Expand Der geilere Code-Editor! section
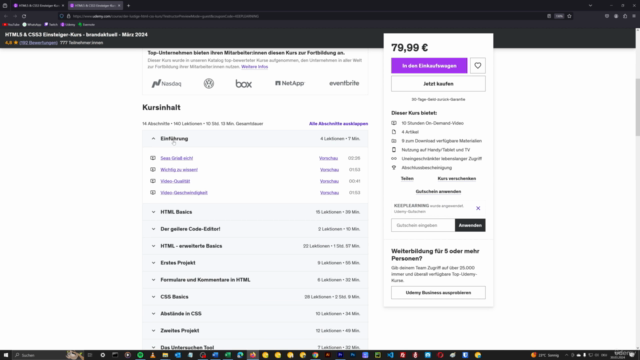Screen dimensions: 640x360 [255, 229]
